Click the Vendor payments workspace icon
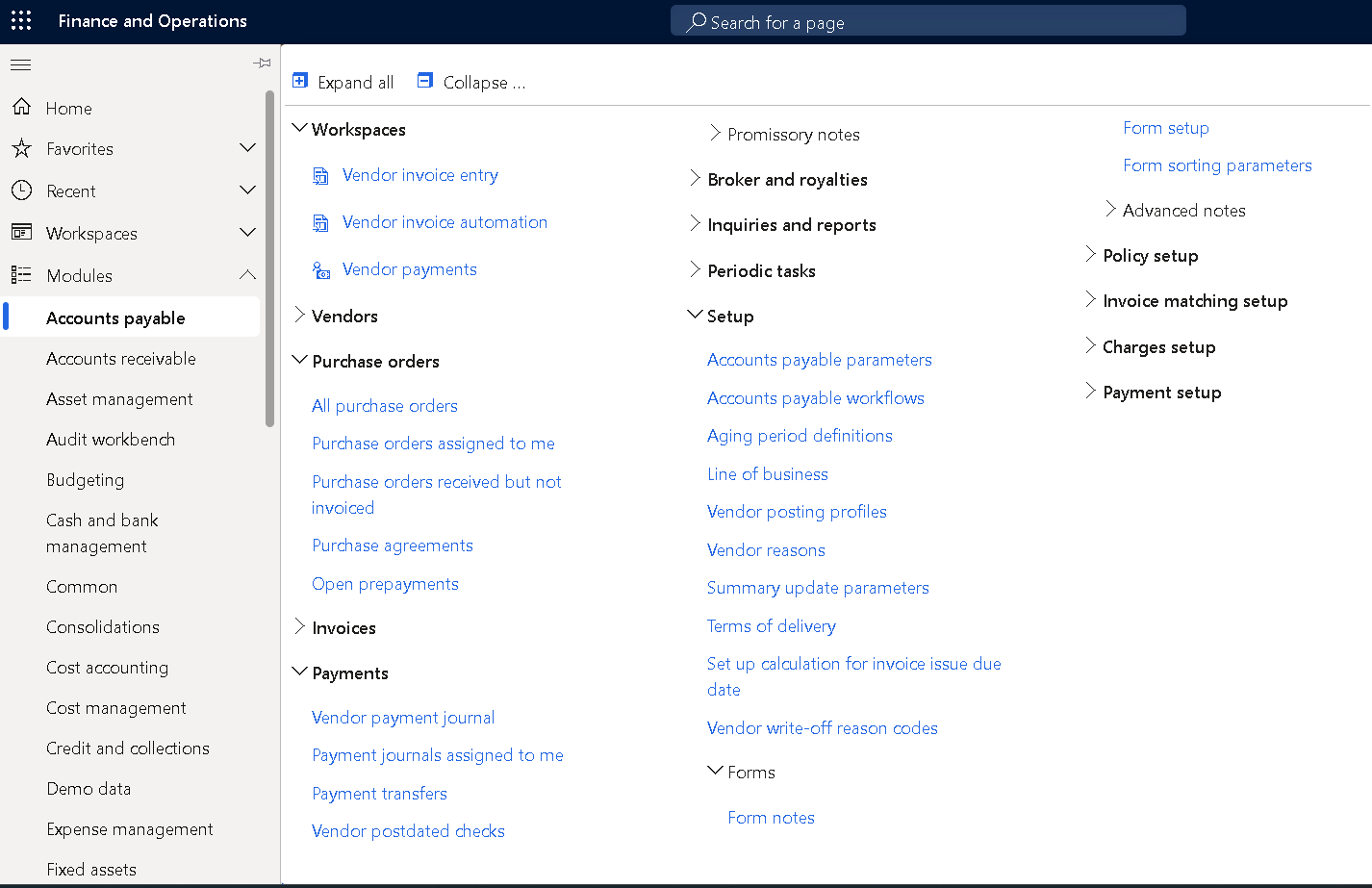This screenshot has width=1372, height=888. click(x=320, y=270)
